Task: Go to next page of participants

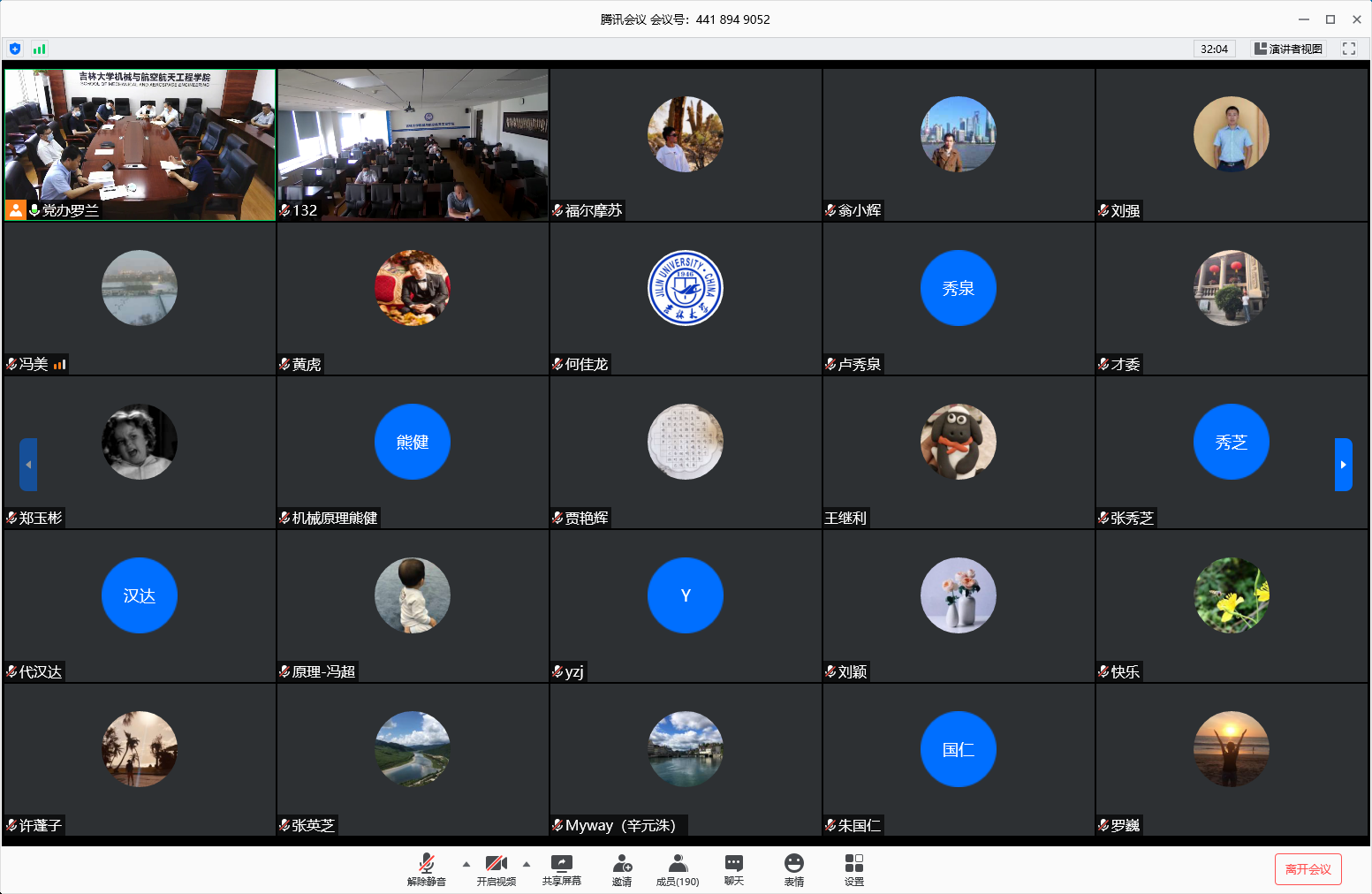Action: pyautogui.click(x=1343, y=465)
